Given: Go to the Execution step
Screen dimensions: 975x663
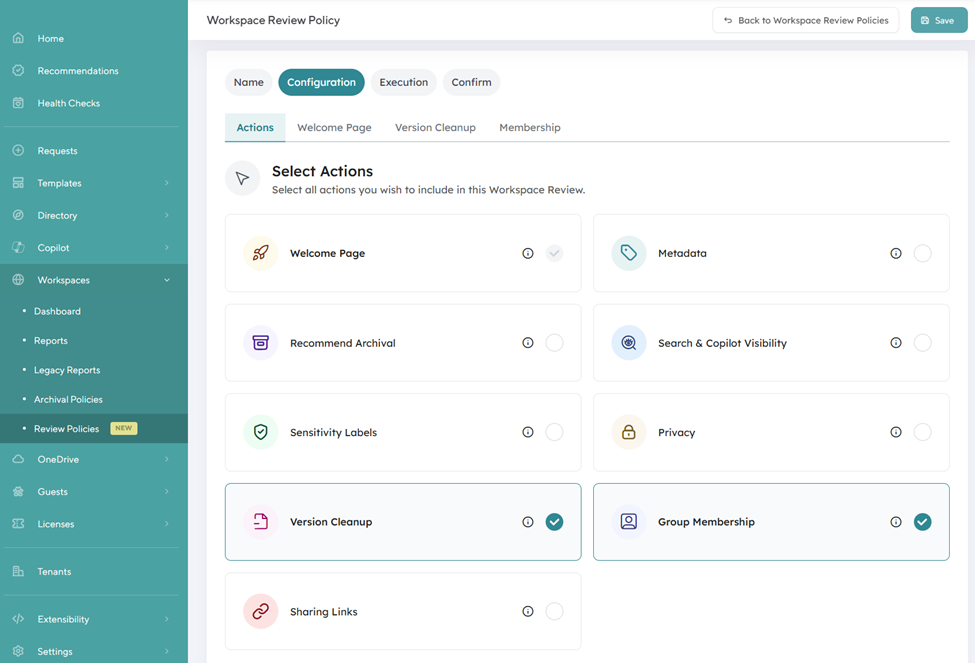Looking at the screenshot, I should click(x=404, y=82).
